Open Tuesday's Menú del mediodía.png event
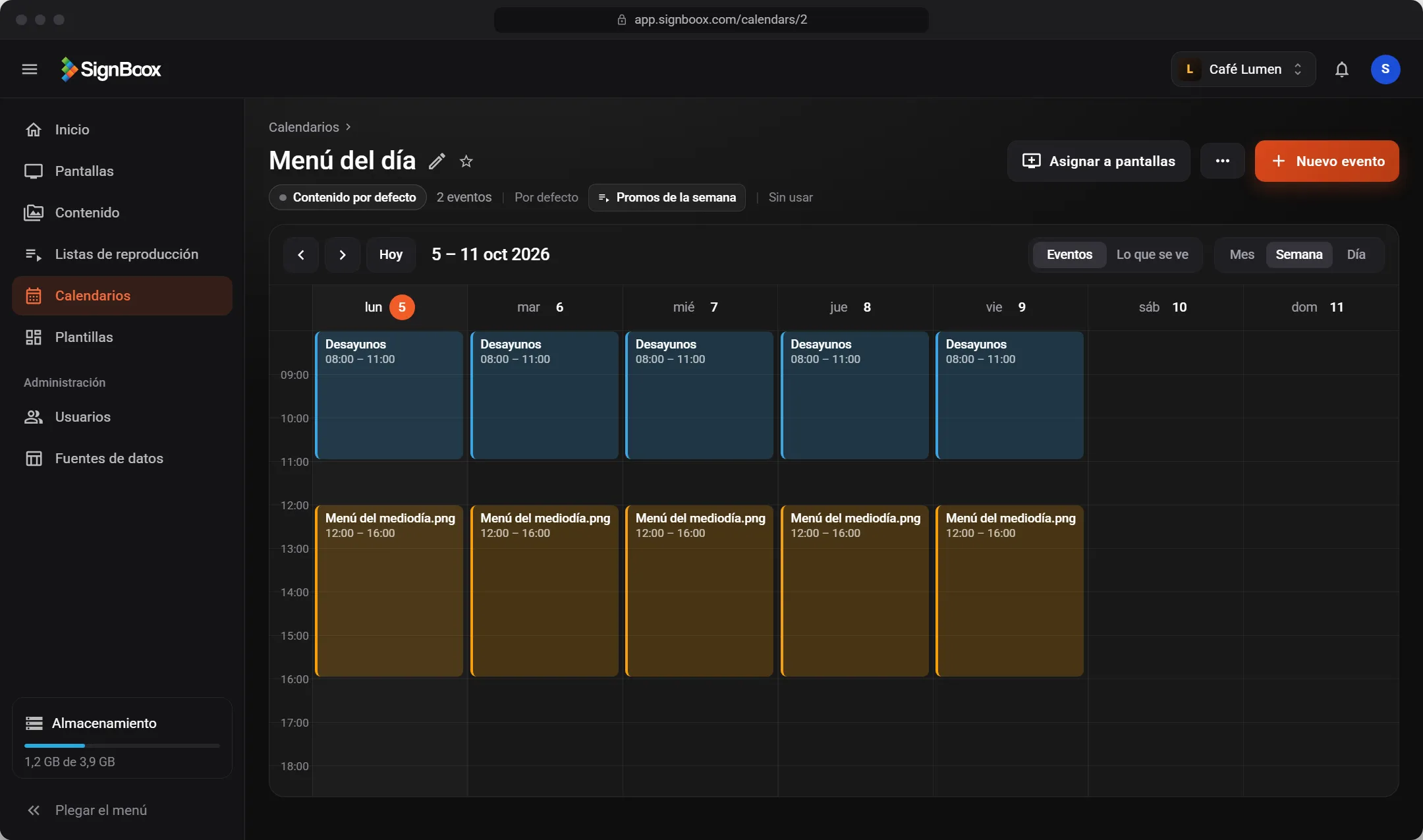1423x840 pixels. pos(544,591)
